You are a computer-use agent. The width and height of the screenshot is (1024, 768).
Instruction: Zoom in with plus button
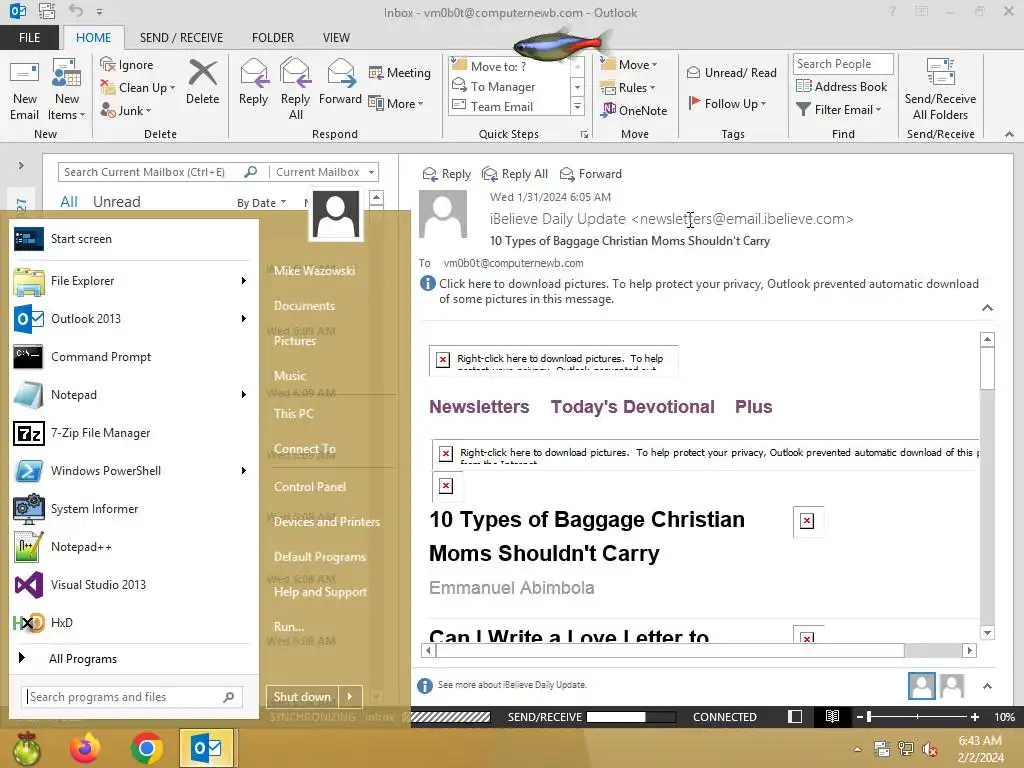(x=975, y=716)
